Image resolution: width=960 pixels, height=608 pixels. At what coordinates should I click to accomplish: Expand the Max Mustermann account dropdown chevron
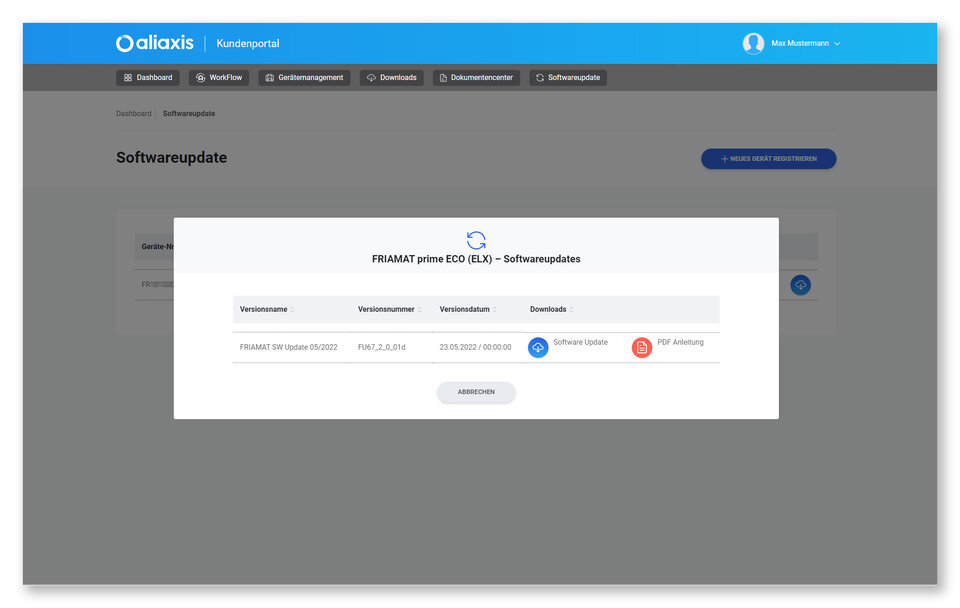837,43
